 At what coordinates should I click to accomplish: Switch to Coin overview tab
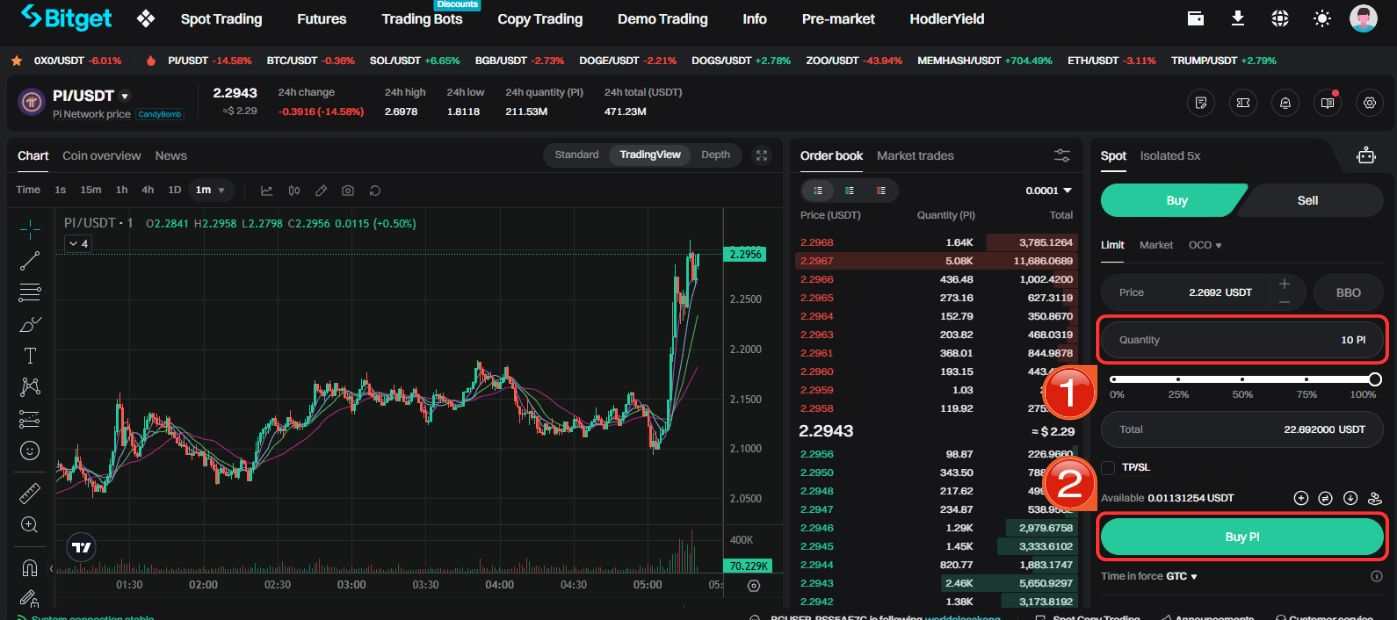(102, 155)
